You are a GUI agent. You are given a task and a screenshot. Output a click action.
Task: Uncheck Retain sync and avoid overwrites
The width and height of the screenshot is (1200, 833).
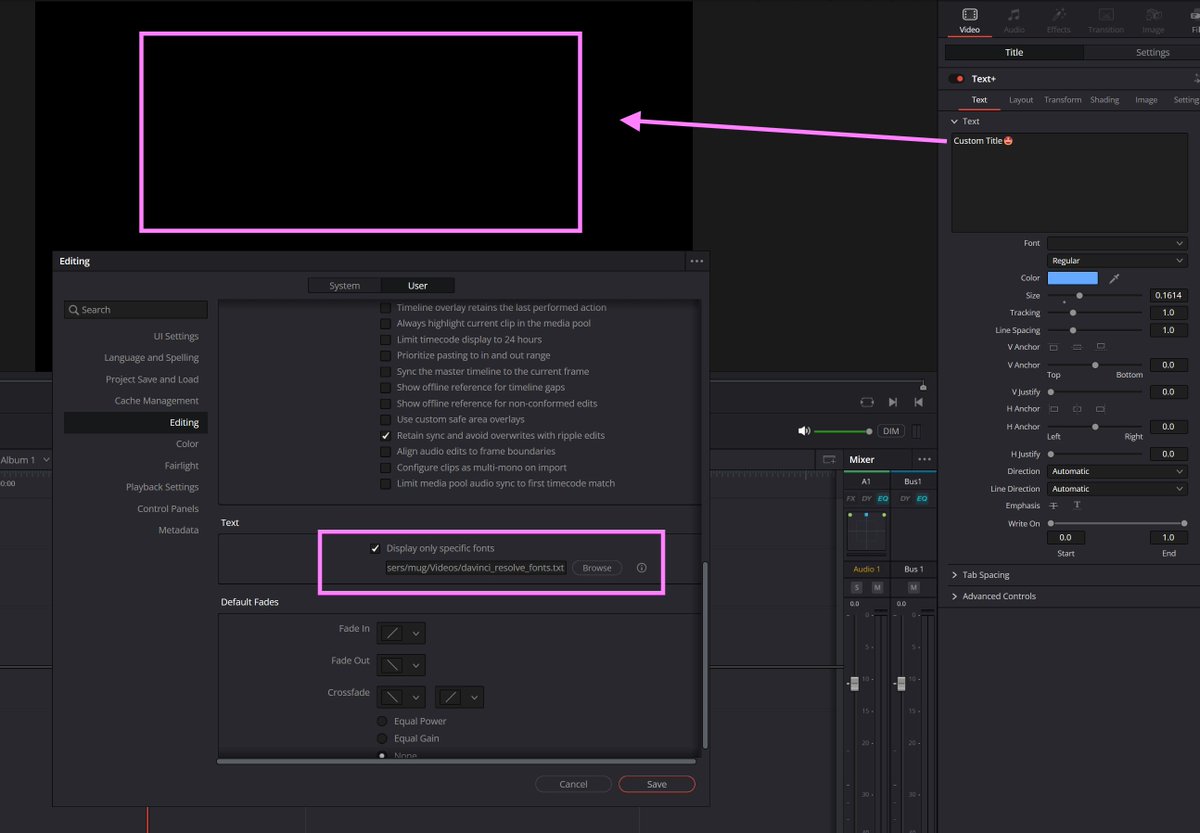[x=385, y=436]
